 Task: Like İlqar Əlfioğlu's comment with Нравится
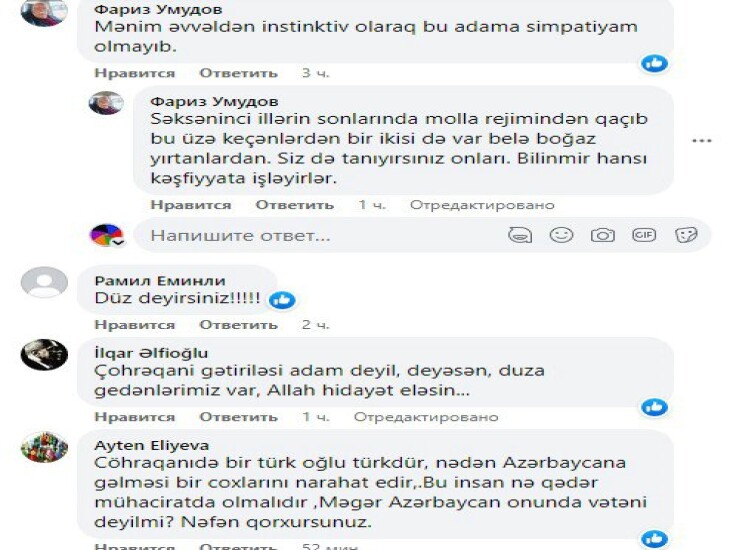pos(135,416)
